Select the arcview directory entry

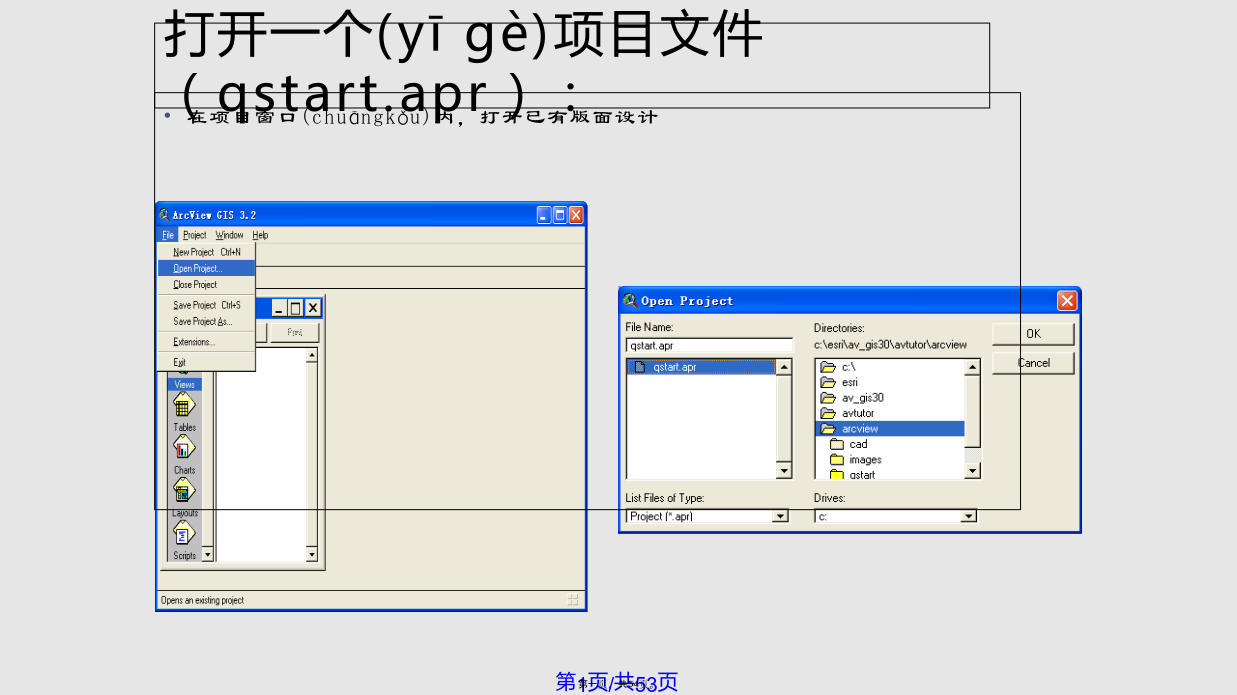[x=890, y=429]
